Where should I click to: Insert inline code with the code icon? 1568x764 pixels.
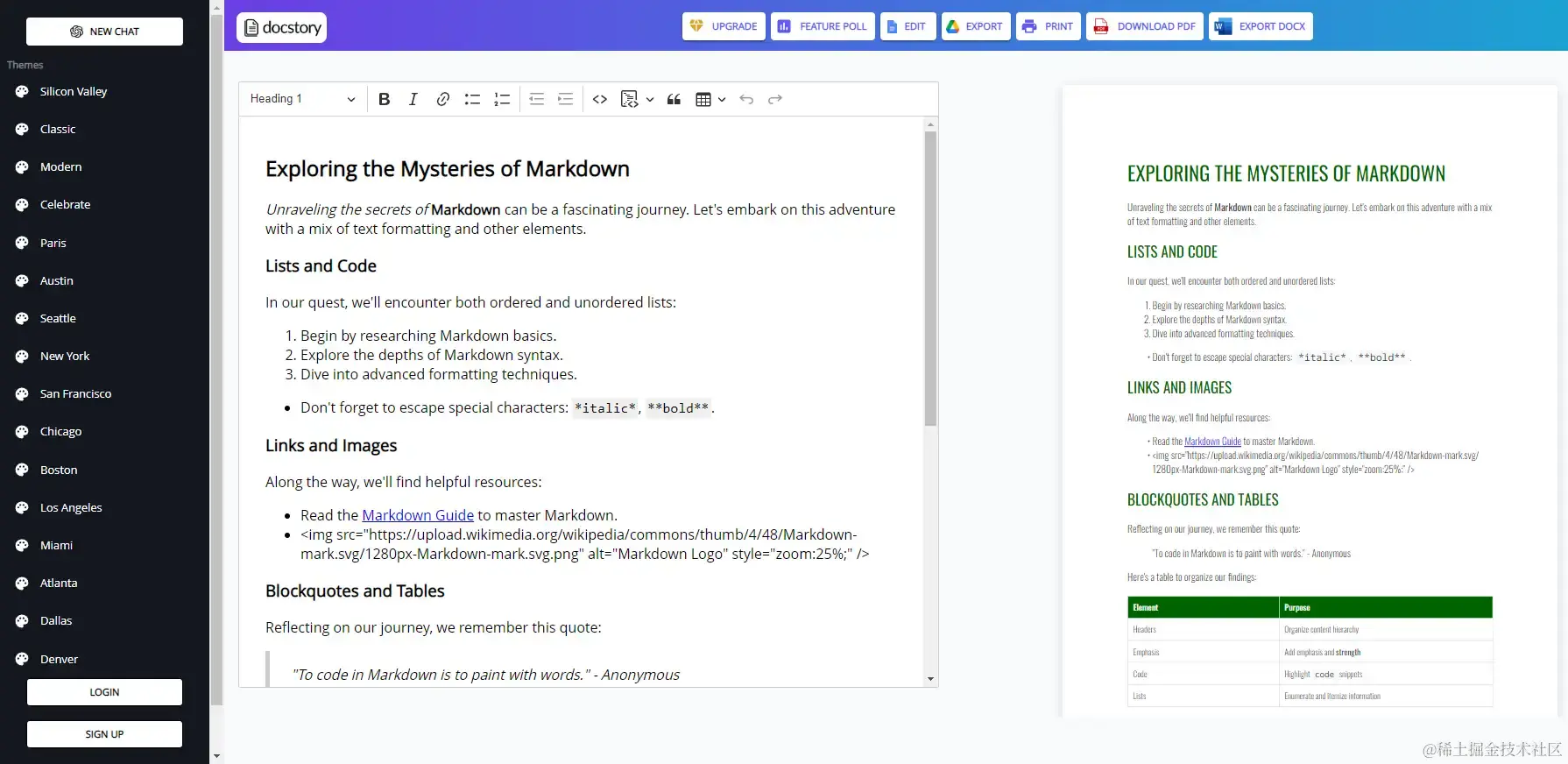600,99
